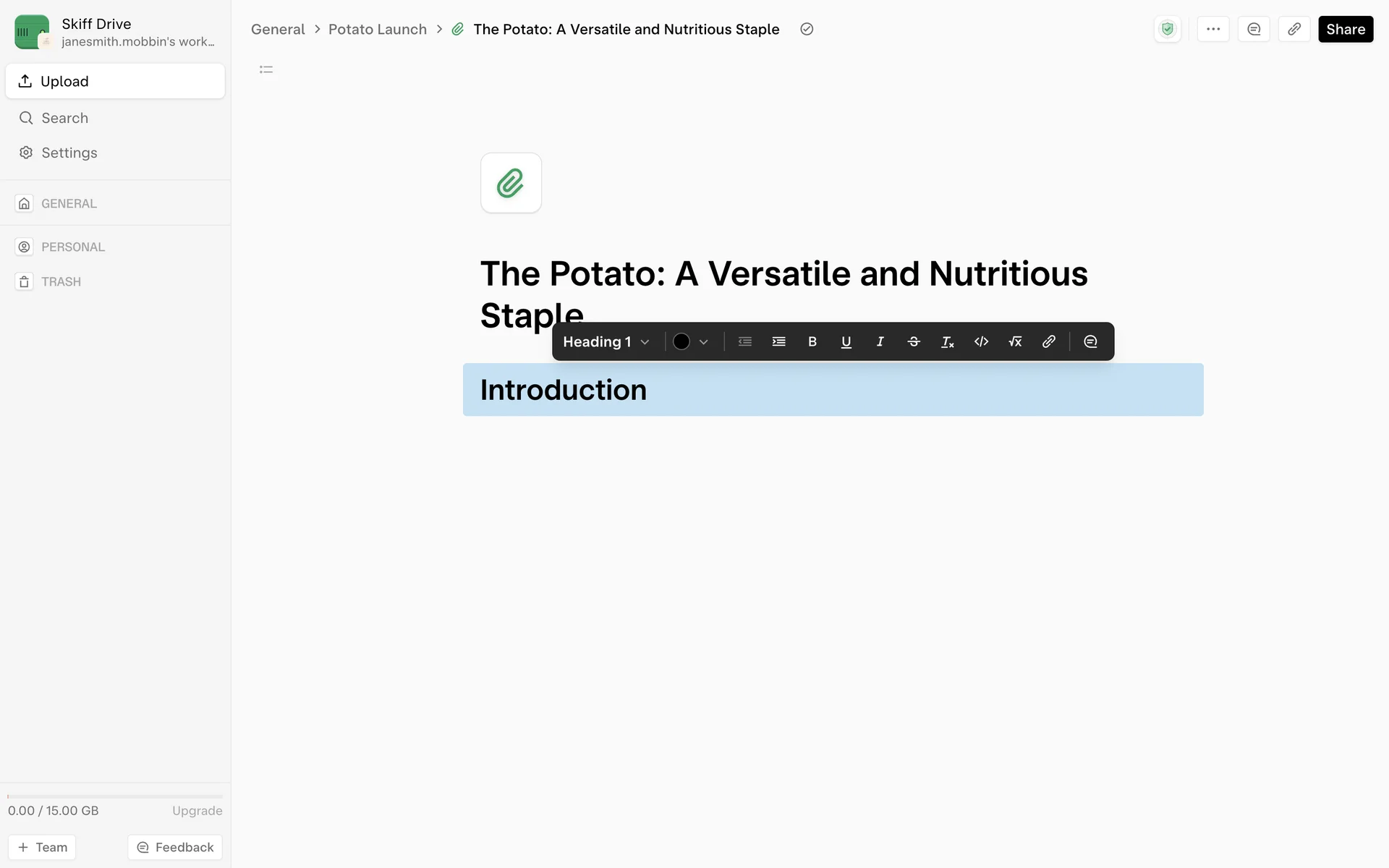This screenshot has width=1389, height=868.
Task: Apply underline to the selected heading
Action: 846,341
